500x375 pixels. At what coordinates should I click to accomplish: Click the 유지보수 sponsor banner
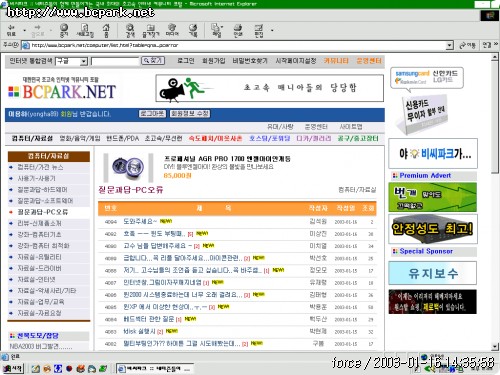click(432, 273)
